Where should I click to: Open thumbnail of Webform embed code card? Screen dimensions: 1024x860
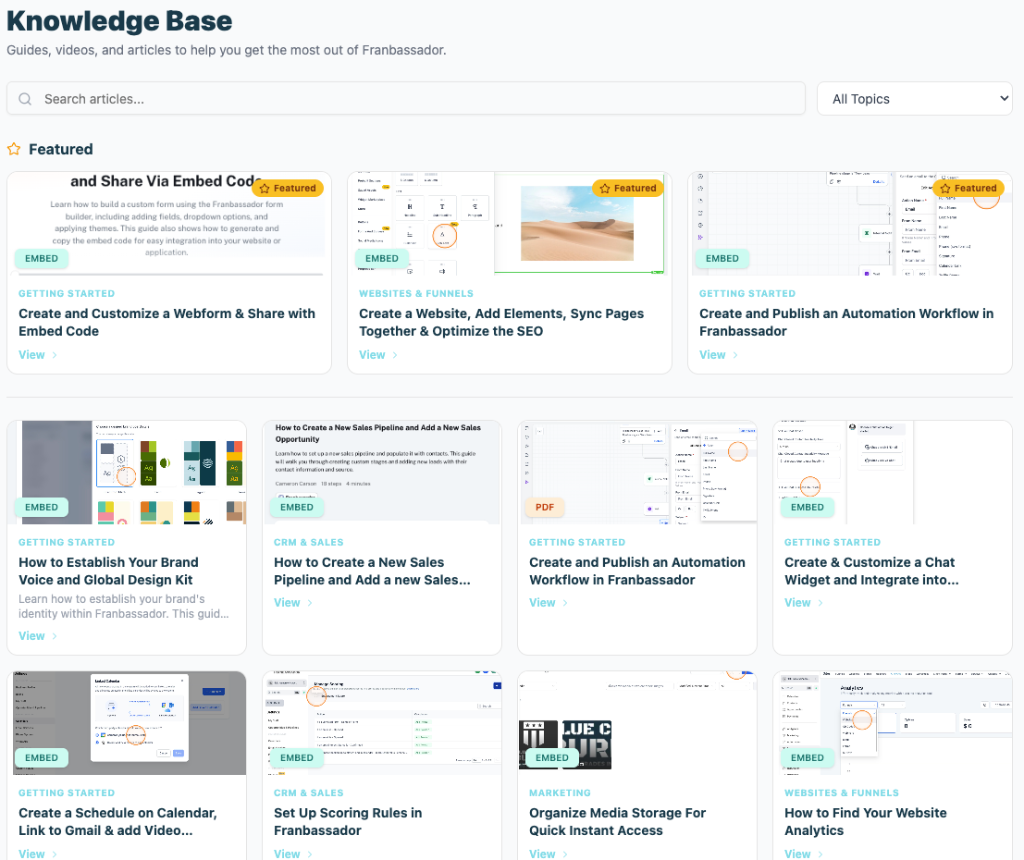click(x=169, y=223)
